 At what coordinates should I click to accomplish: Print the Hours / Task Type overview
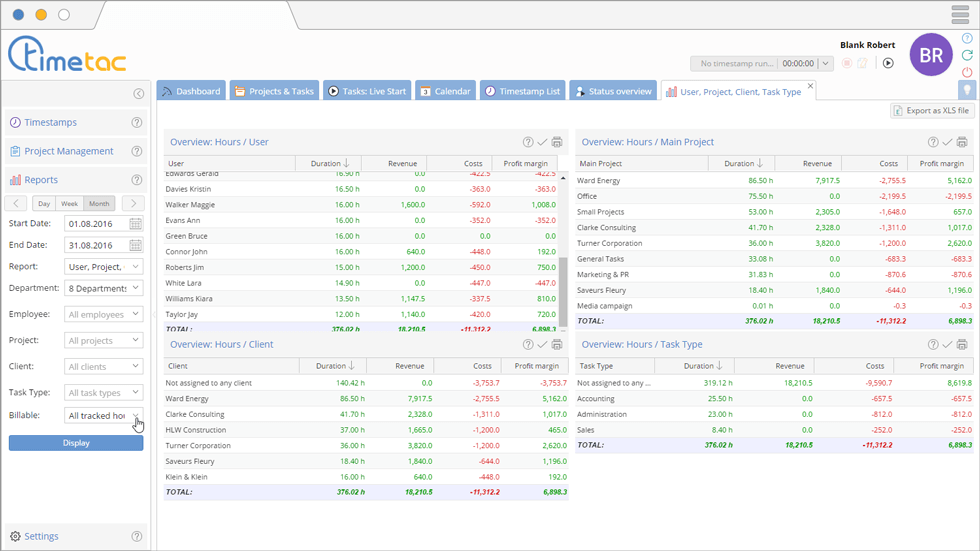point(962,345)
